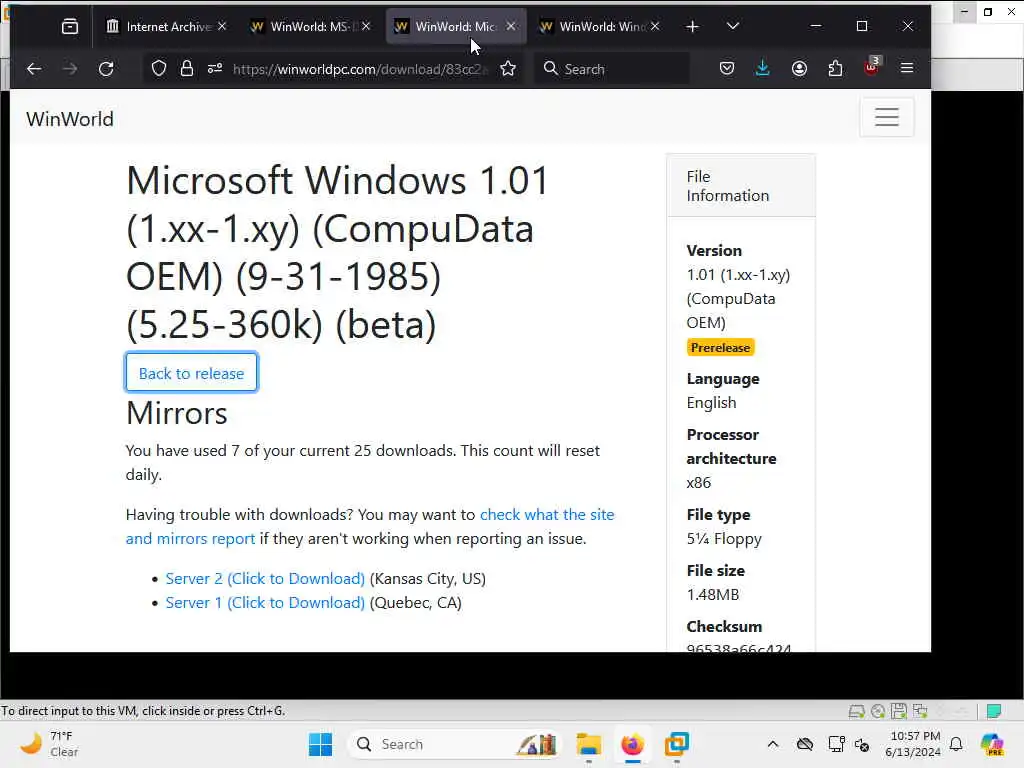
Task: View site security padlock info
Action: pos(187,69)
